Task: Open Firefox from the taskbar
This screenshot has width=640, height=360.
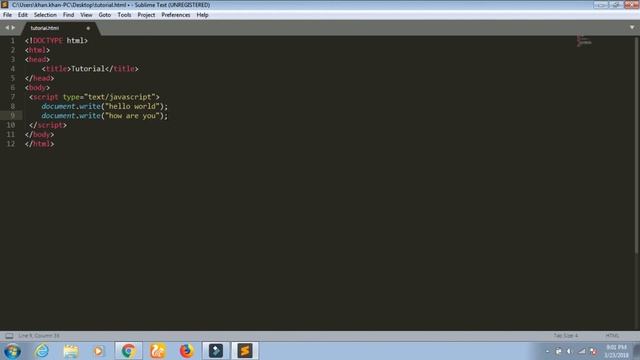Action: 187,351
